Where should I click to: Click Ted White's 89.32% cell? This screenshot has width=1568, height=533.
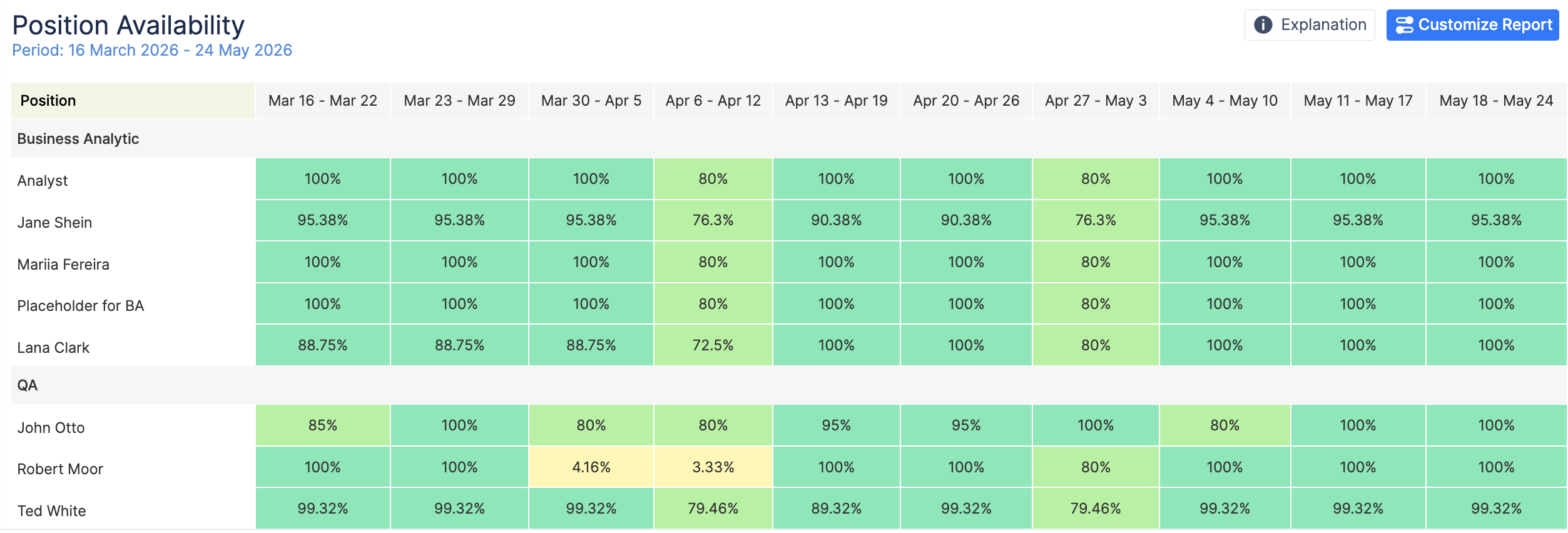click(836, 509)
